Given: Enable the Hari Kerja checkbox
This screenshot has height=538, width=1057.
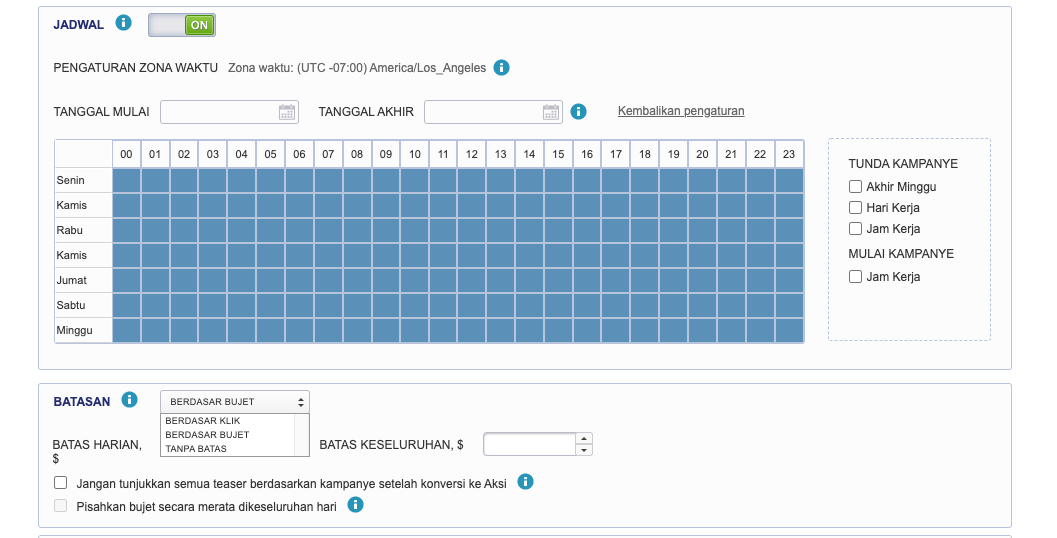Looking at the screenshot, I should point(855,207).
